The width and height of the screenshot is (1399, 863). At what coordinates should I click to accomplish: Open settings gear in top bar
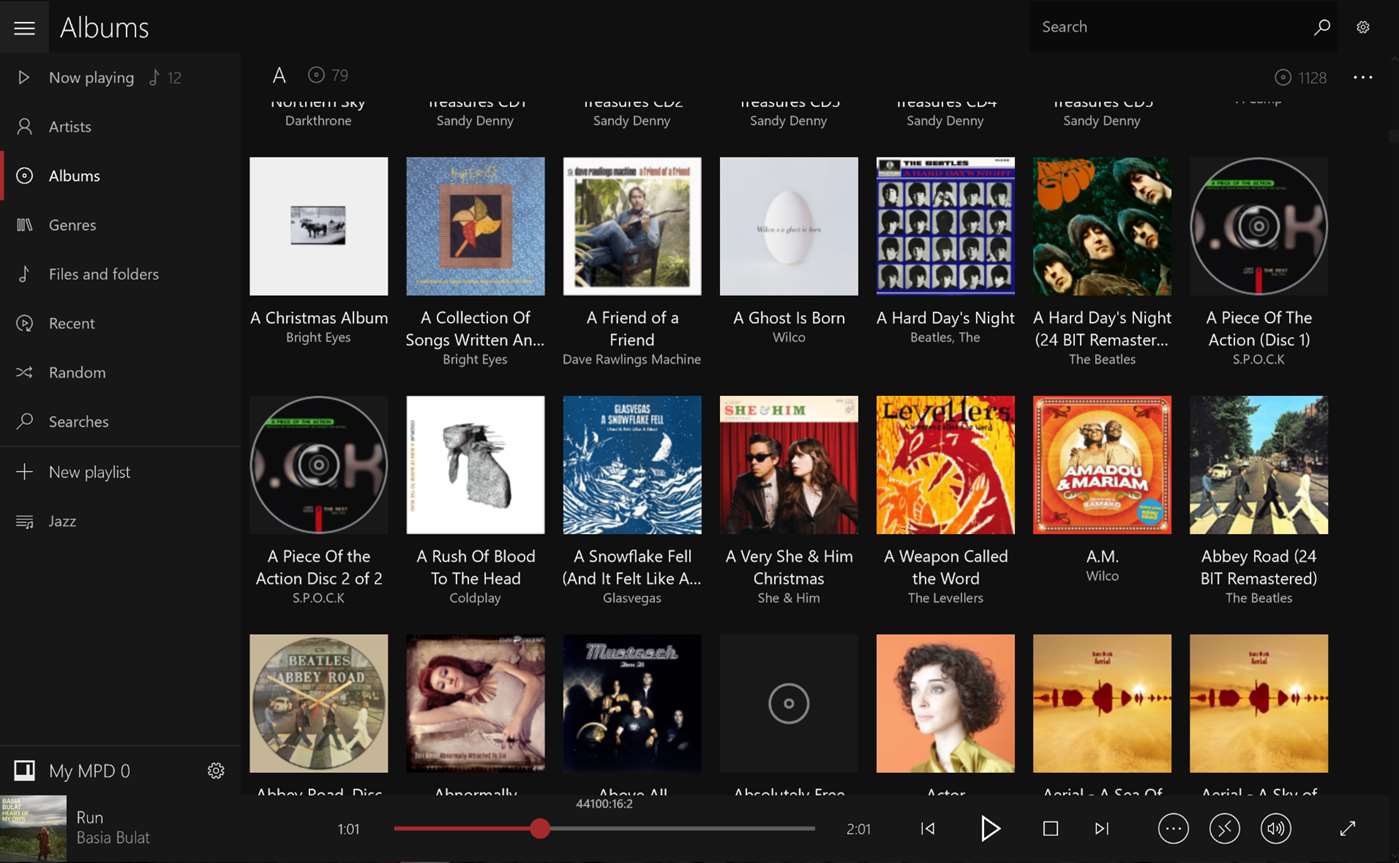pyautogui.click(x=1363, y=27)
